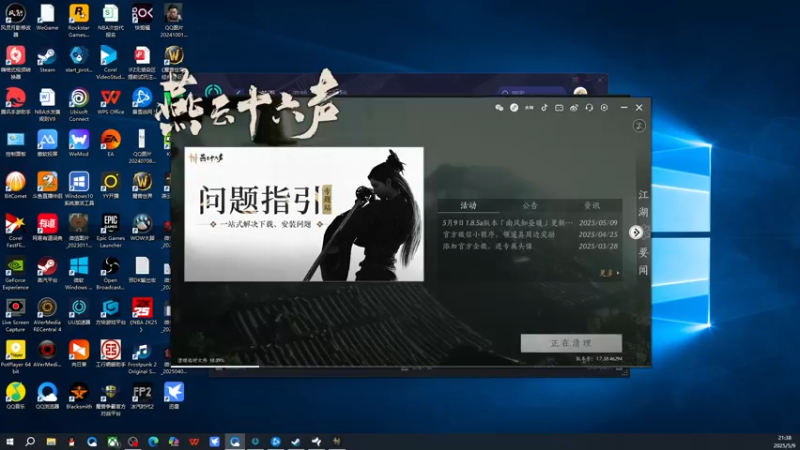Viewport: 800px width, 450px height.
Task: Open AVerMedia RECentral 4 shortcut
Action: click(x=47, y=315)
